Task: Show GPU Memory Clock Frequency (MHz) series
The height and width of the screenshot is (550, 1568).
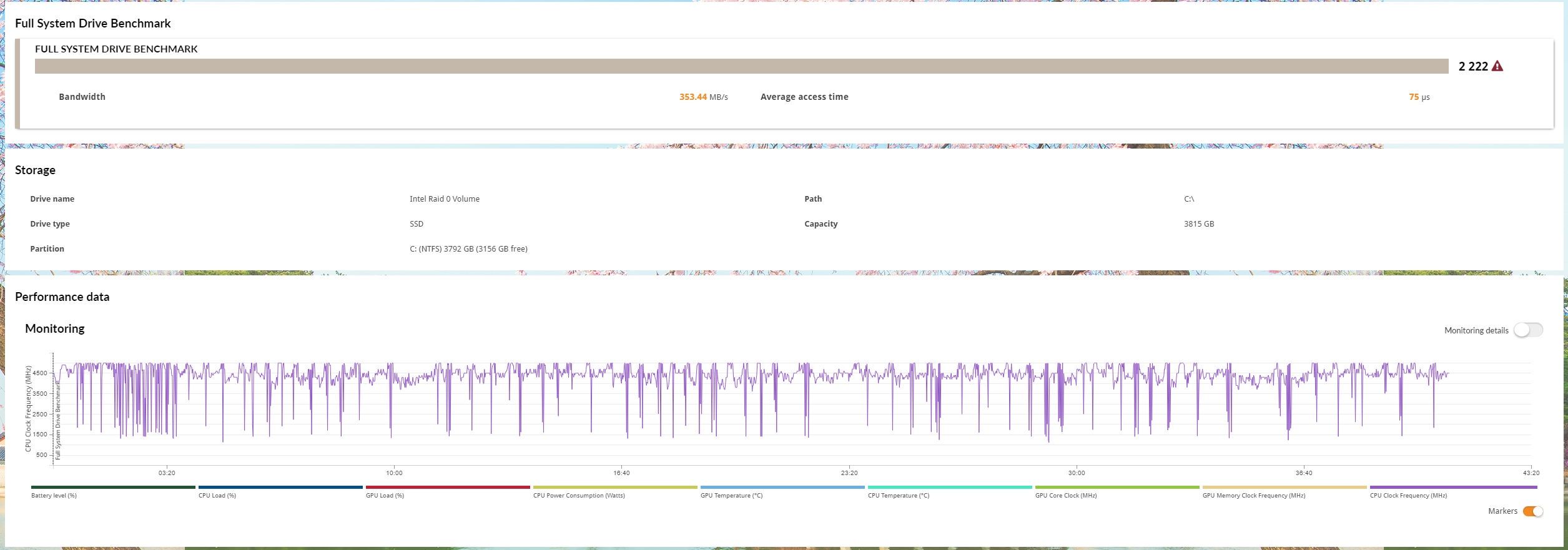Action: click(x=1284, y=491)
